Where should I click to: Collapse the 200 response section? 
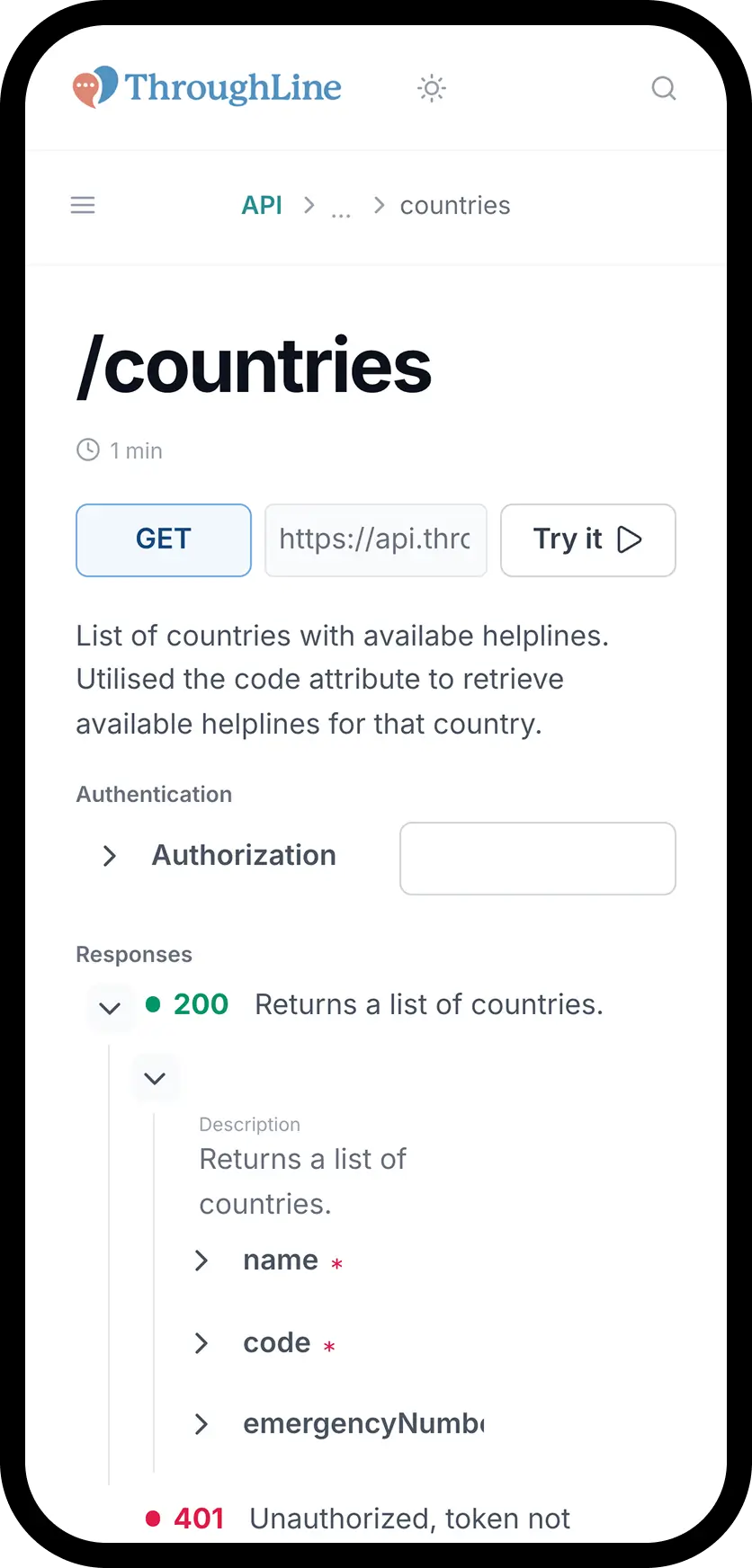point(110,1008)
